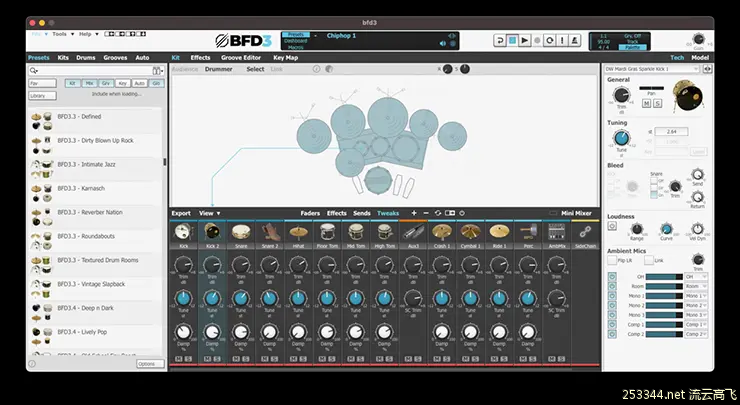Screen dimensions: 740x405
Task: Select the Crash 1 cymbal icon
Action: (442, 232)
